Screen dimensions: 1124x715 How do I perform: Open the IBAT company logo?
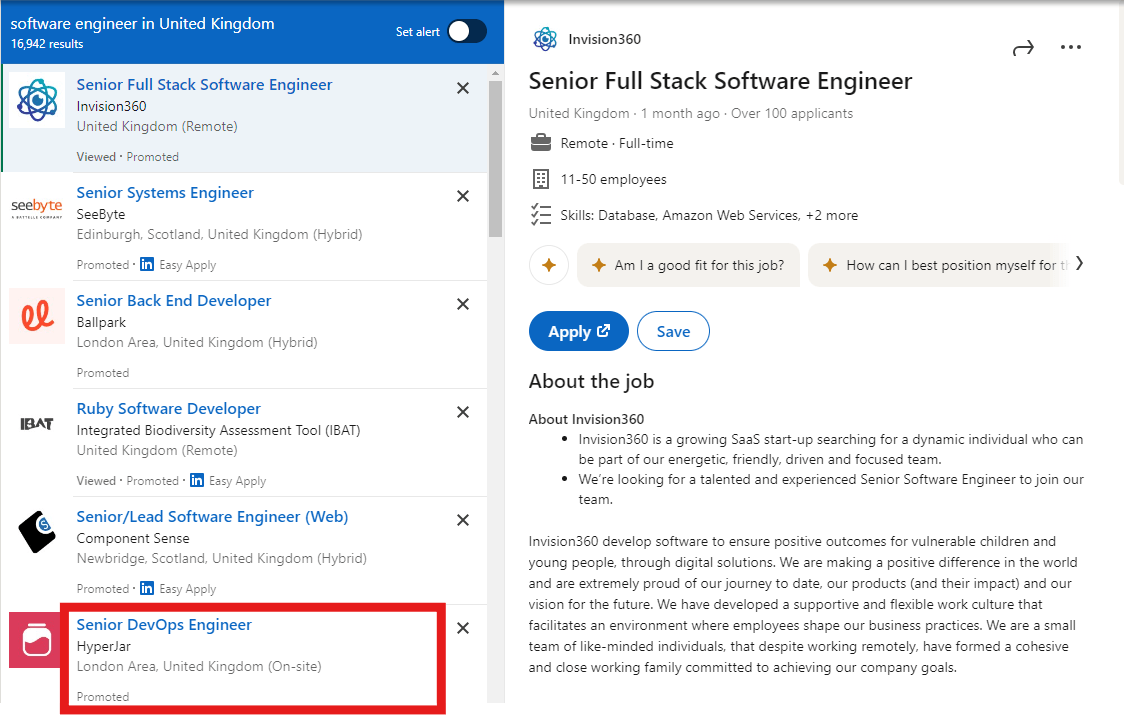(37, 424)
